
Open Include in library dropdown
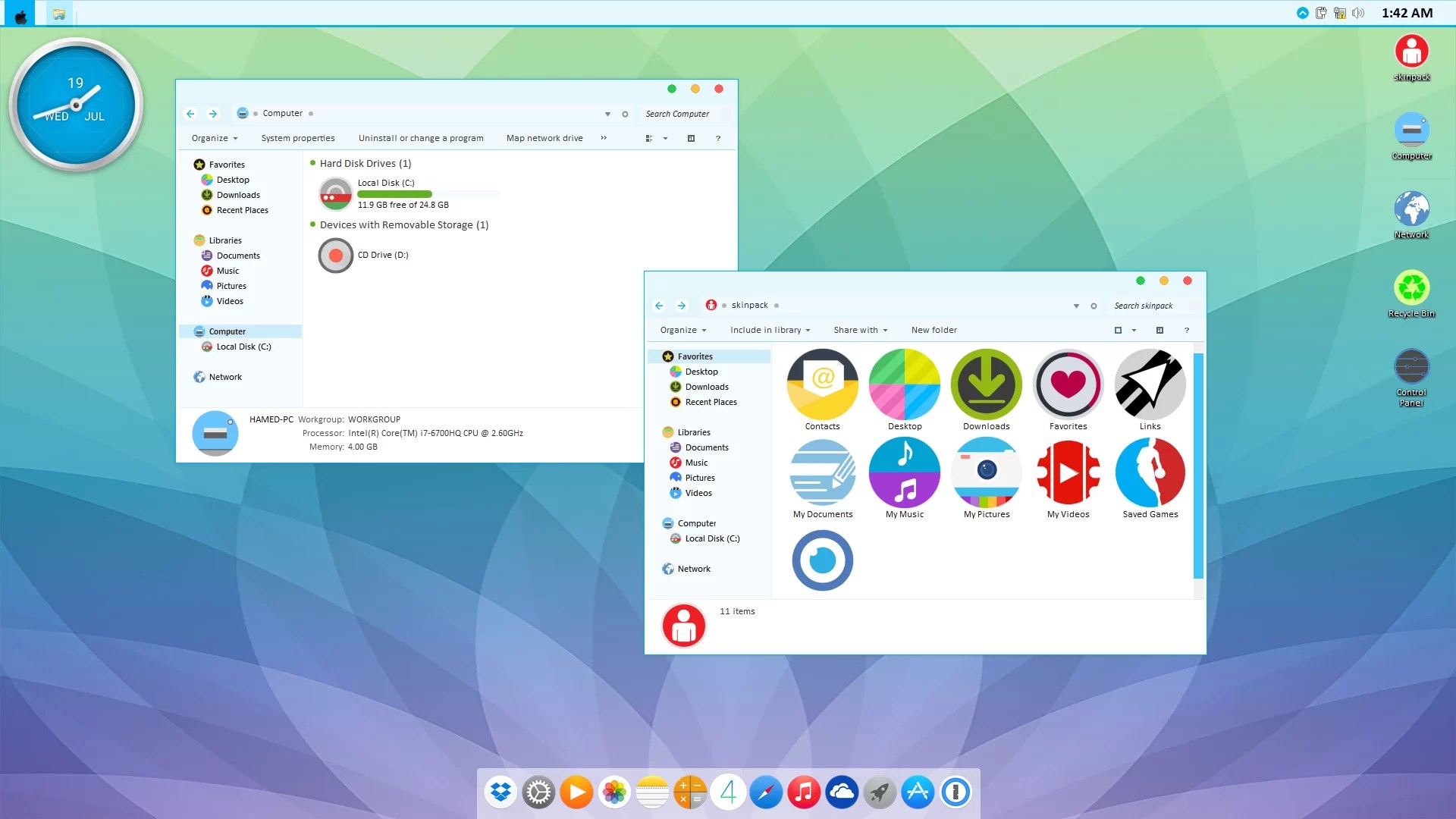point(770,330)
